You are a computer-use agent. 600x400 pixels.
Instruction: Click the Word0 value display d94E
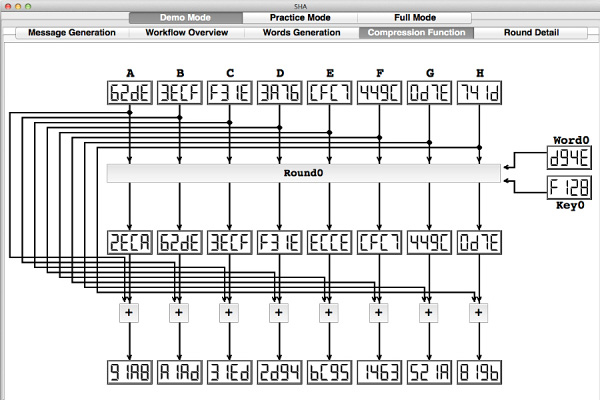click(x=568, y=157)
